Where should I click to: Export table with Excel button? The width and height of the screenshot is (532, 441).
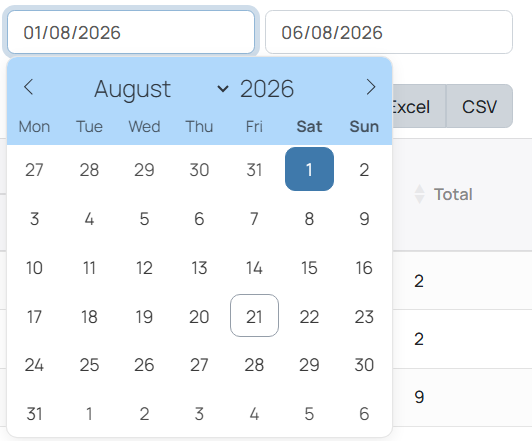(419, 107)
